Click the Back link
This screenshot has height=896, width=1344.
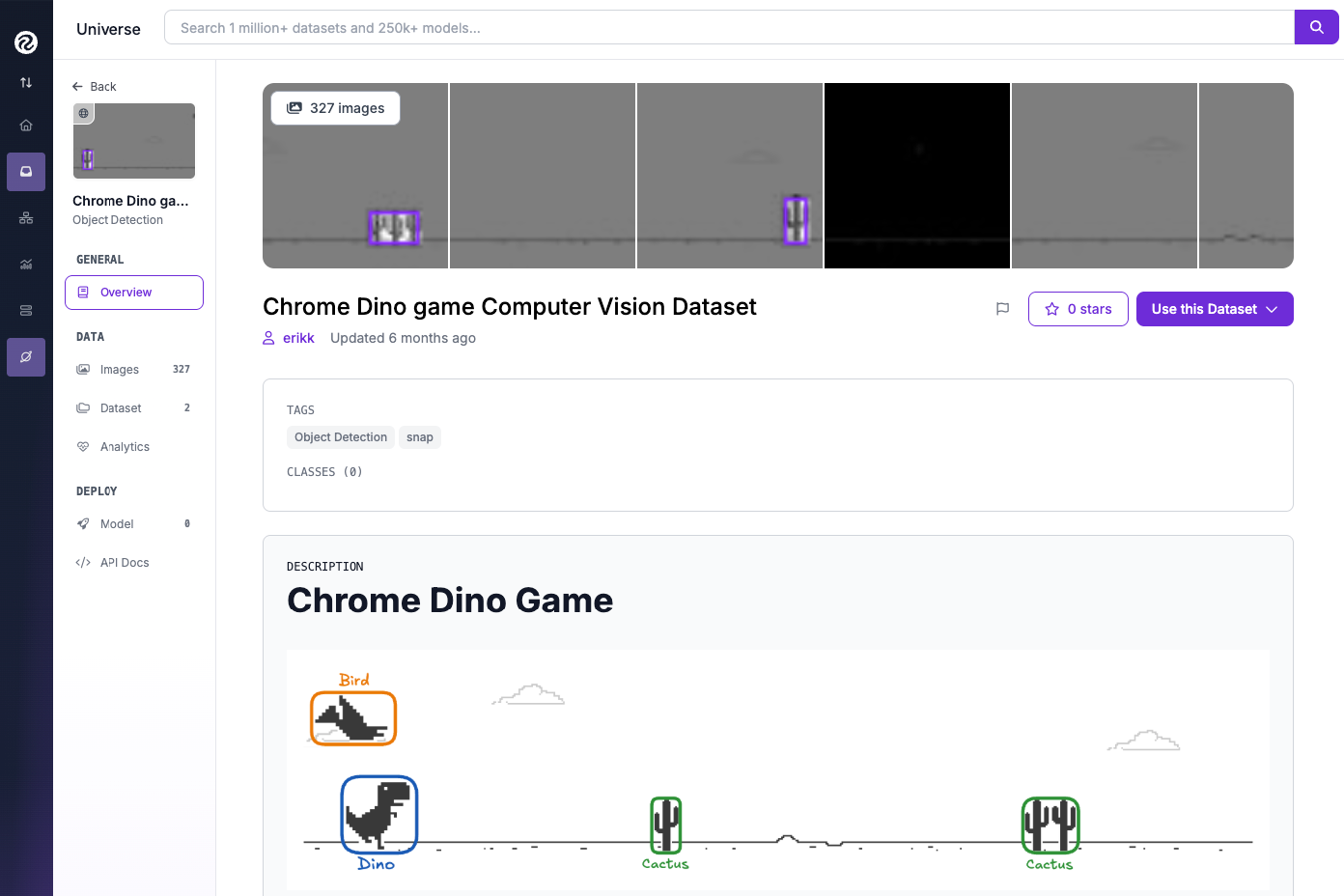click(95, 87)
